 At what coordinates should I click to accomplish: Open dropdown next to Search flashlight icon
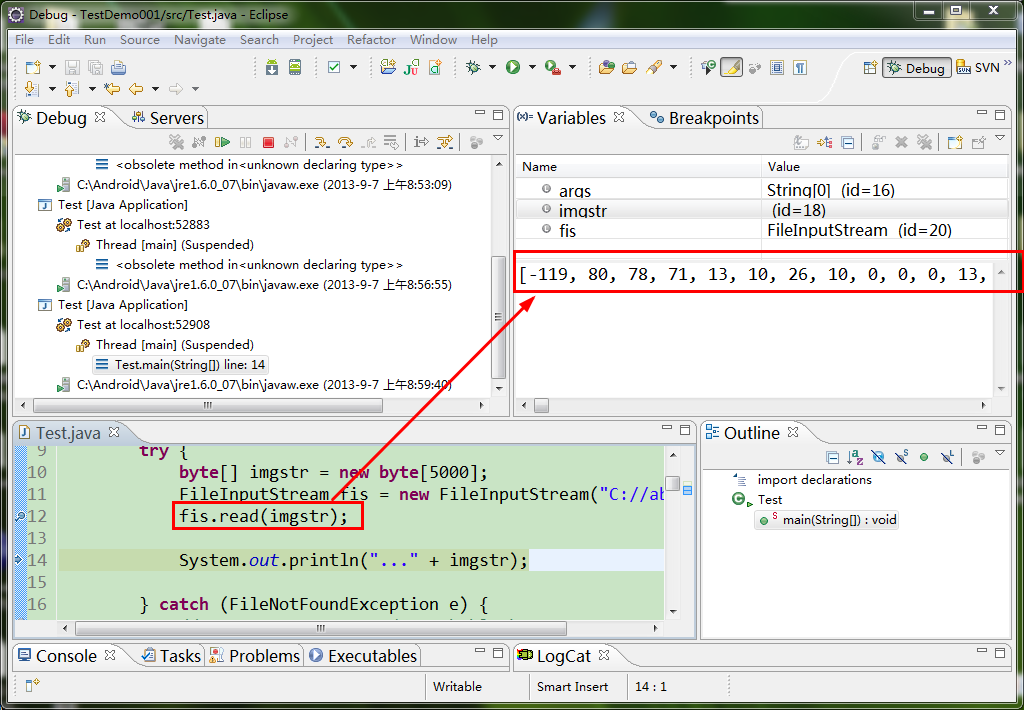673,67
